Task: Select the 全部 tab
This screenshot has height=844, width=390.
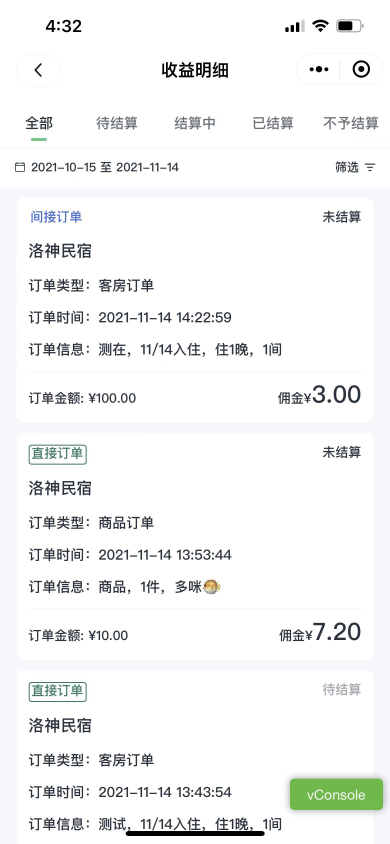Action: [x=39, y=123]
